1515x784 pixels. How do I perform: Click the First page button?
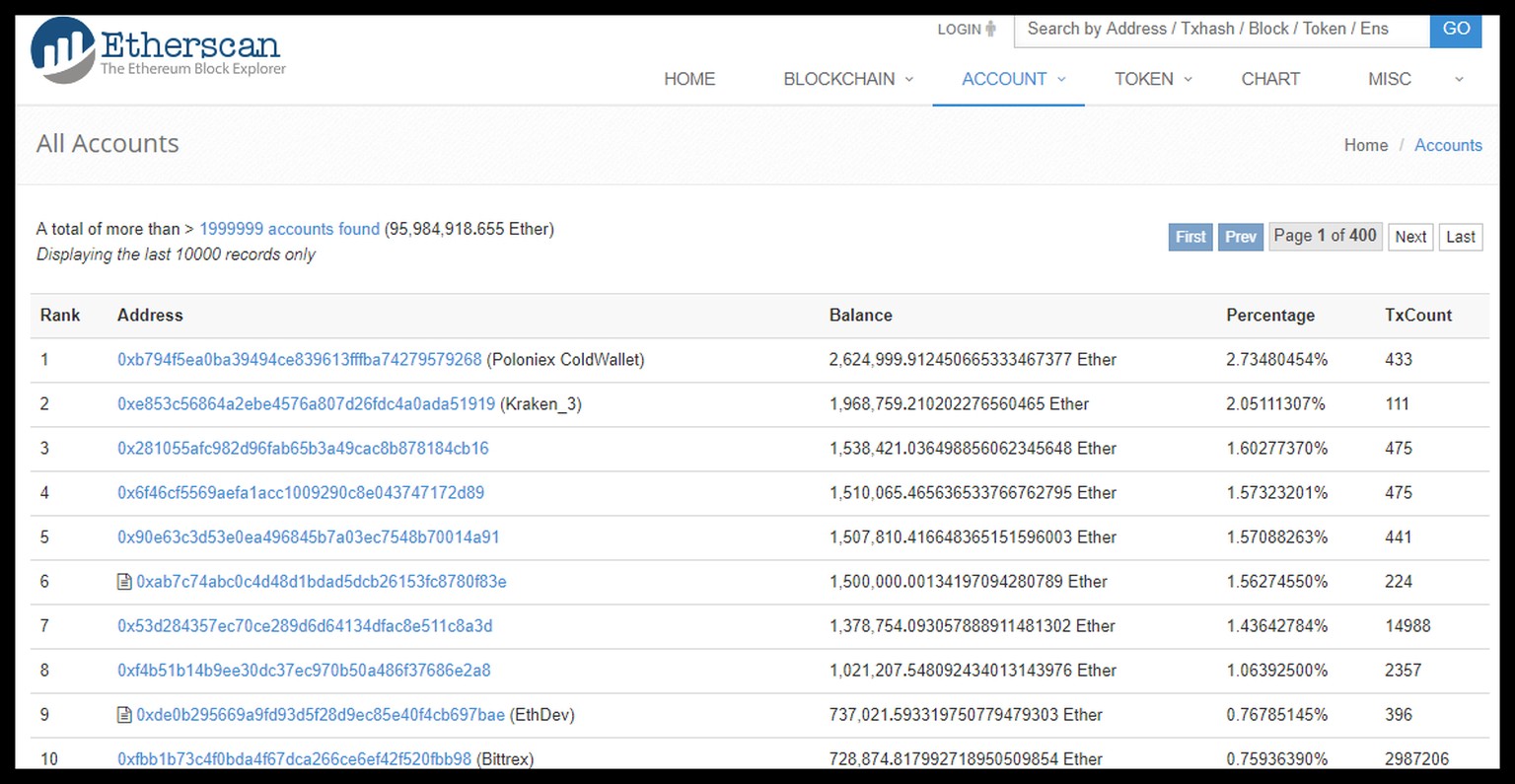pos(1190,237)
